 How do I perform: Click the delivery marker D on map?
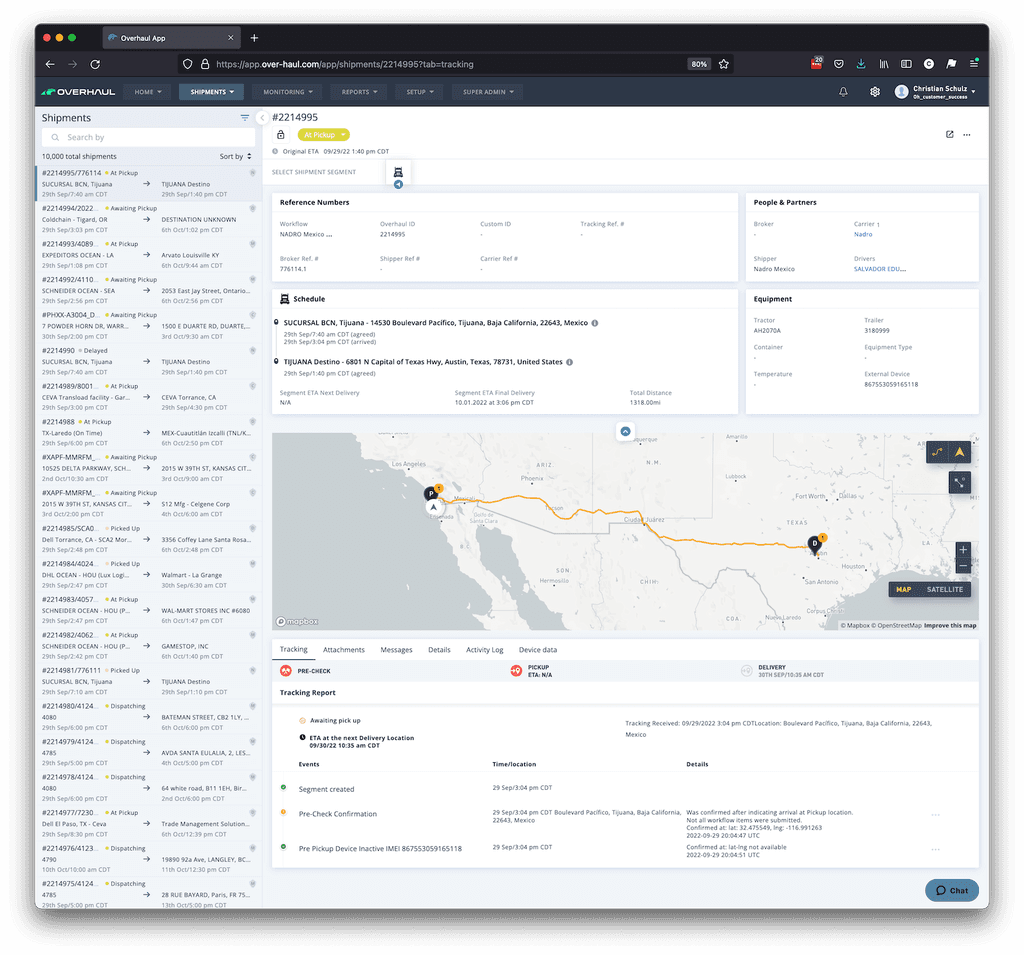814,544
